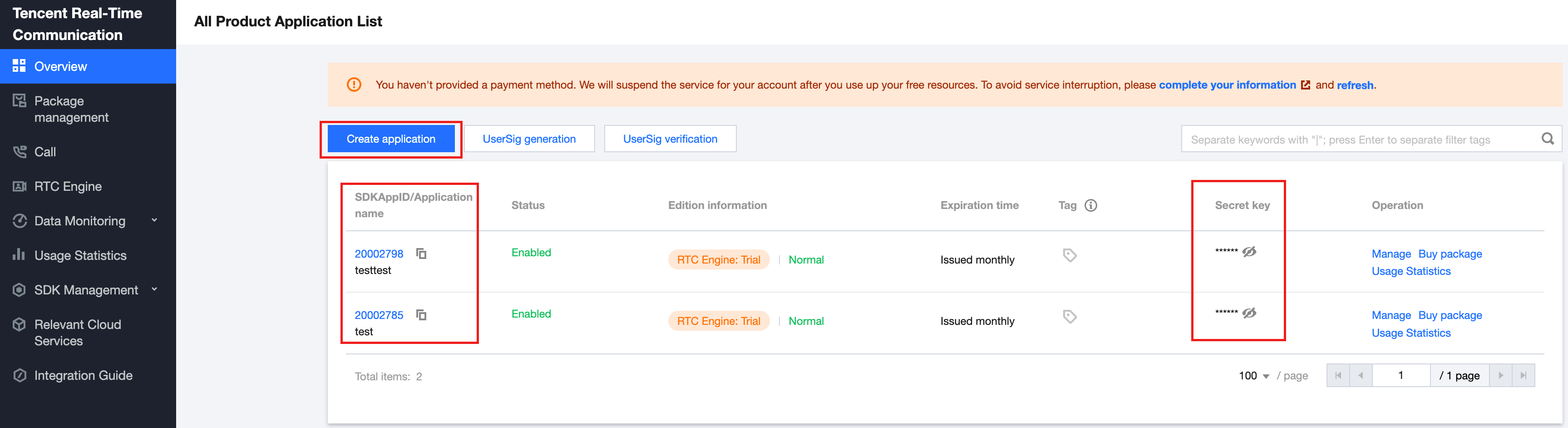Copy SDKAppID 20002798 using copy icon

point(421,253)
